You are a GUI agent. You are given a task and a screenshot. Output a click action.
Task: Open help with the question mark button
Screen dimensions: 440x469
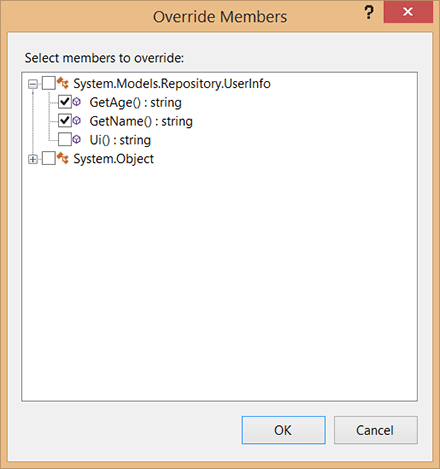point(369,13)
